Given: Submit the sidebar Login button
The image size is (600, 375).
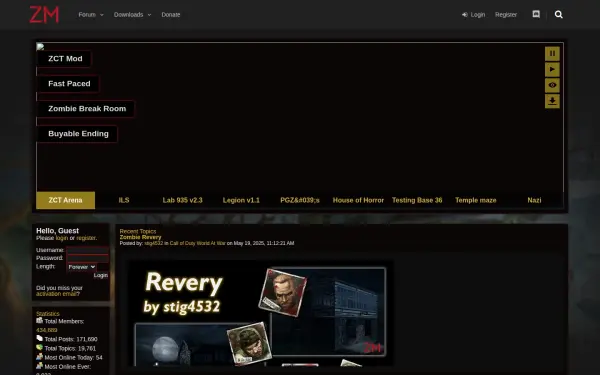Looking at the screenshot, I should pos(101,275).
